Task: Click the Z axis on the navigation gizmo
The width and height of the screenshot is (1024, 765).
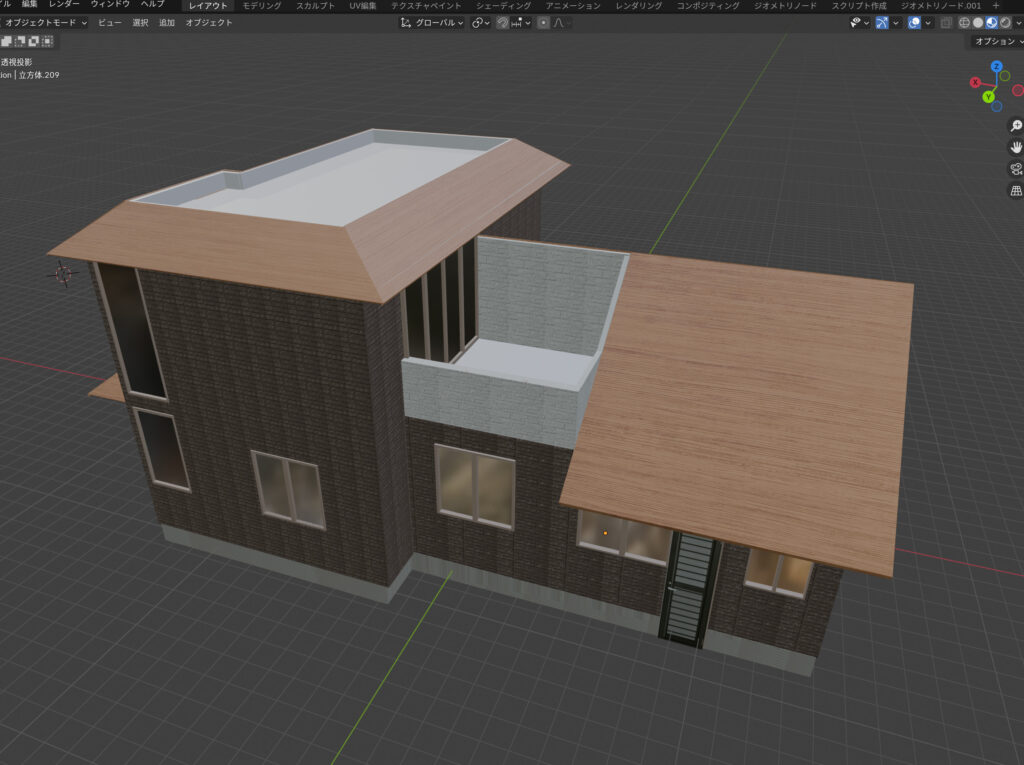Action: pyautogui.click(x=996, y=66)
